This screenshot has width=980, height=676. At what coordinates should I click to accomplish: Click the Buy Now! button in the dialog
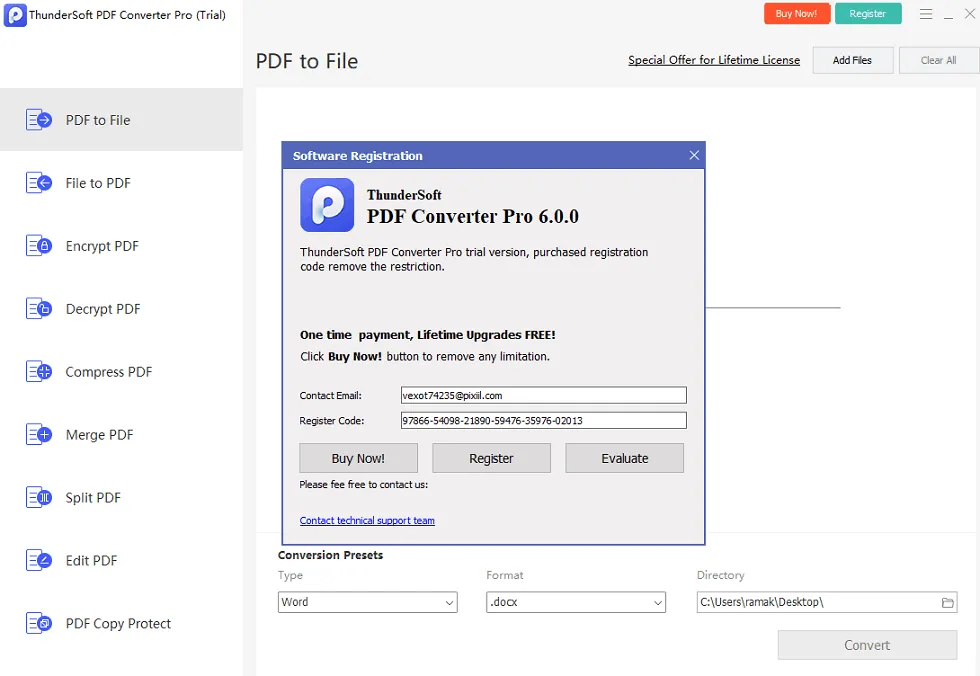pyautogui.click(x=358, y=458)
